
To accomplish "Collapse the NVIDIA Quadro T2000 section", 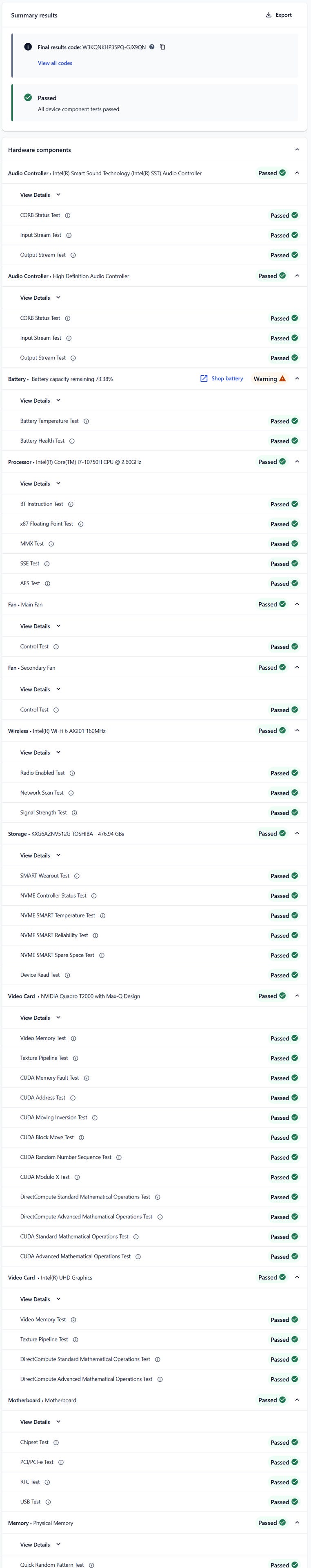I will coord(297,996).
